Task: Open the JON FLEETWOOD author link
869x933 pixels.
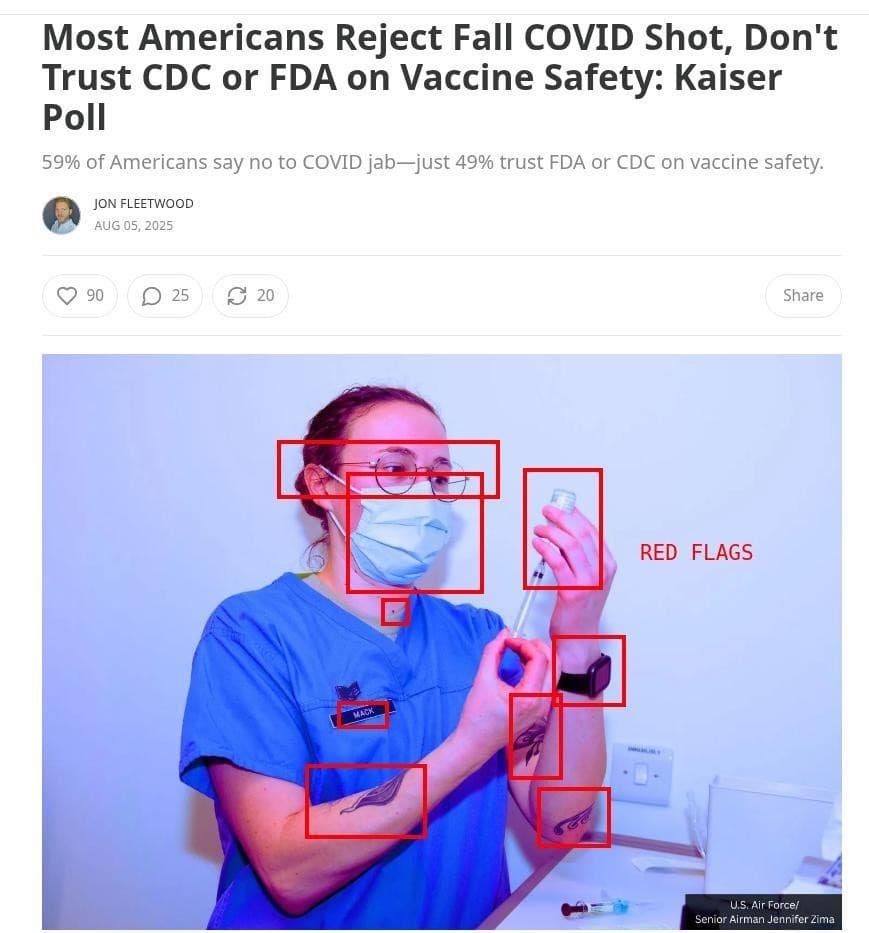Action: (x=143, y=203)
